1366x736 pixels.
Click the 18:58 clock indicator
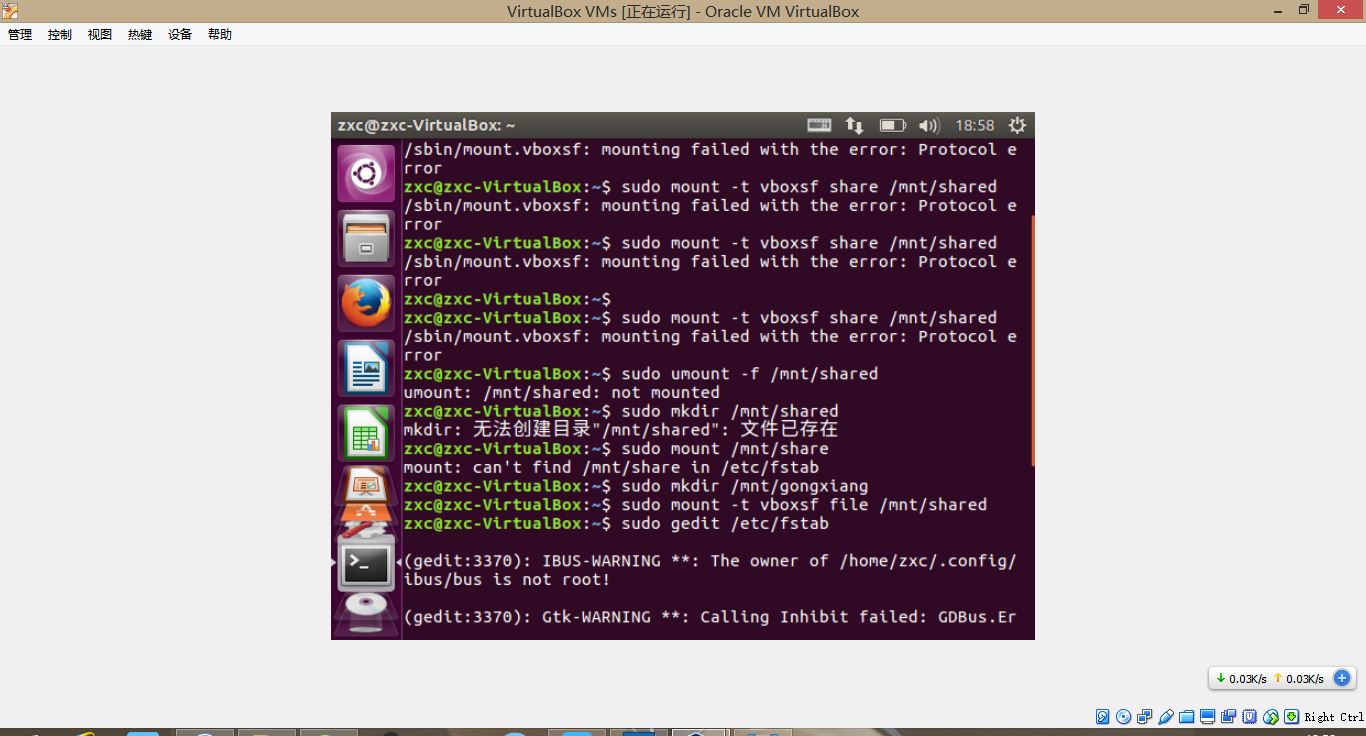click(974, 125)
